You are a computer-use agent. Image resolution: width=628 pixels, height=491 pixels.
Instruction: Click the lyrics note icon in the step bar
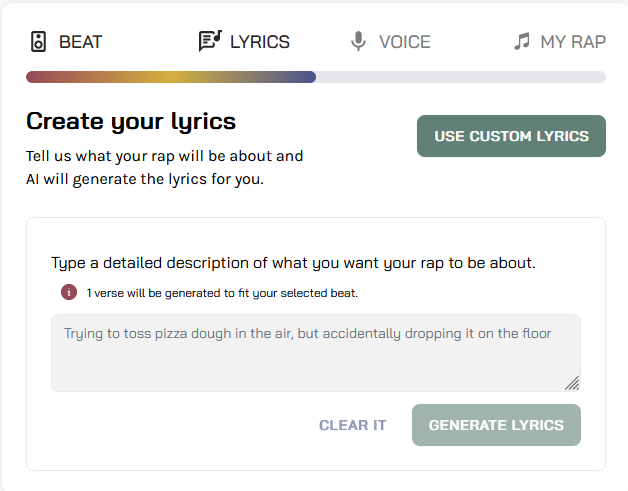[x=209, y=41]
